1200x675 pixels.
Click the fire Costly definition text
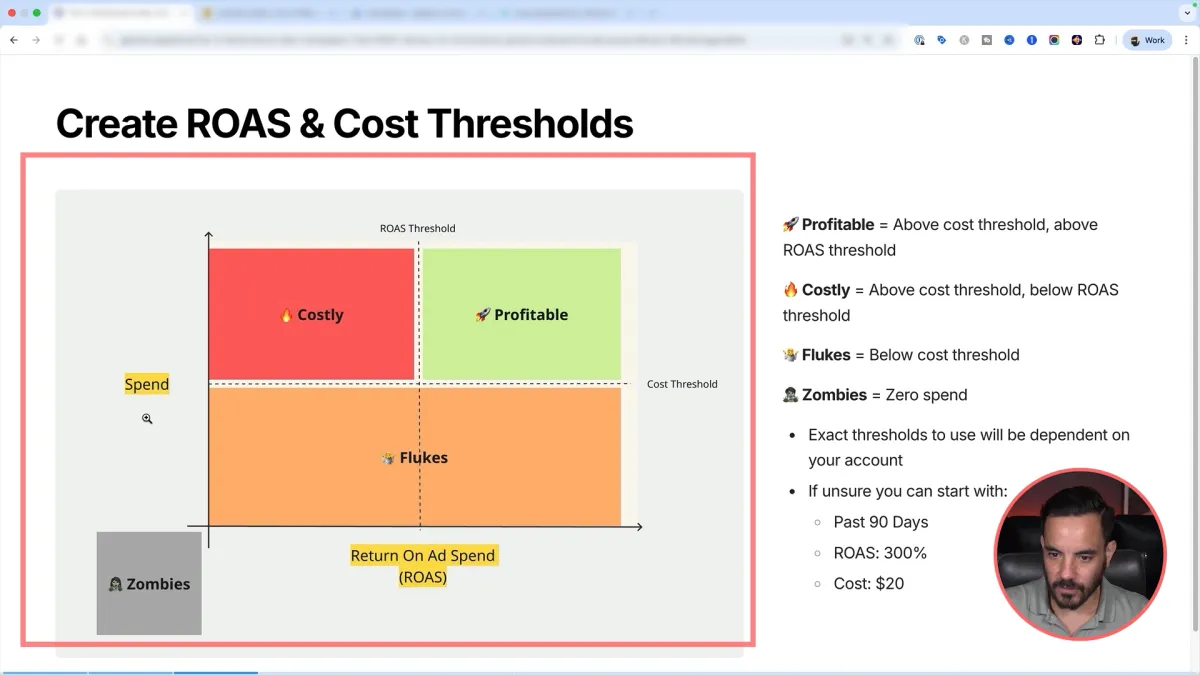click(950, 302)
